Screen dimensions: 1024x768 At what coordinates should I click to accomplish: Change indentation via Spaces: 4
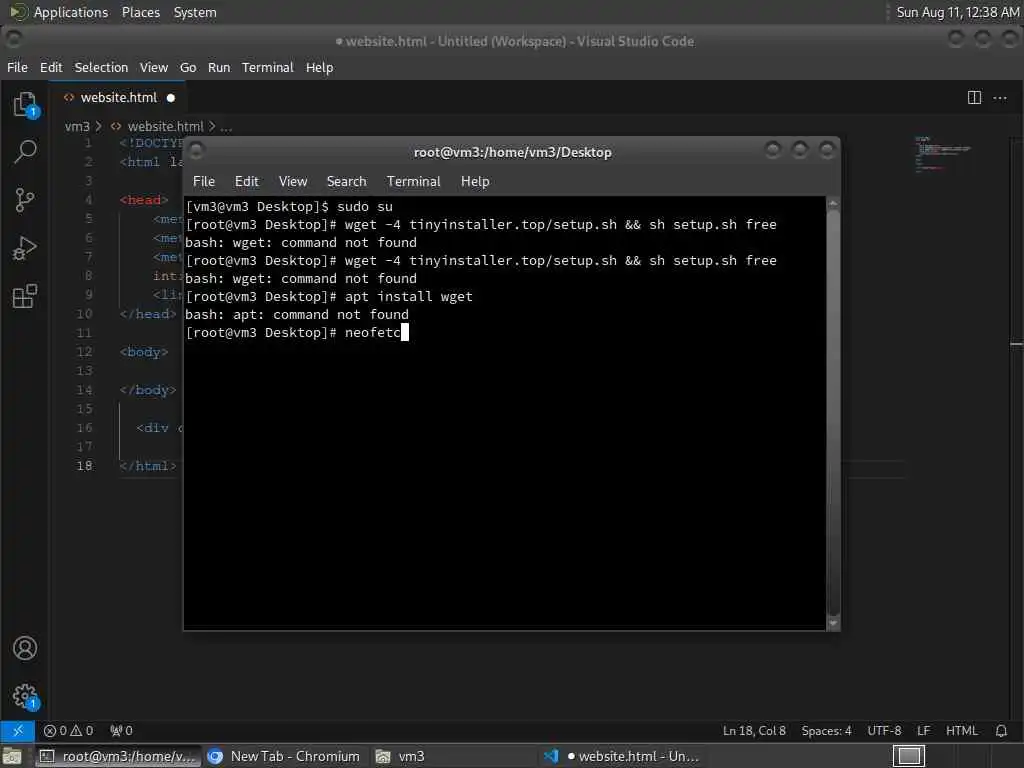[x=826, y=730]
